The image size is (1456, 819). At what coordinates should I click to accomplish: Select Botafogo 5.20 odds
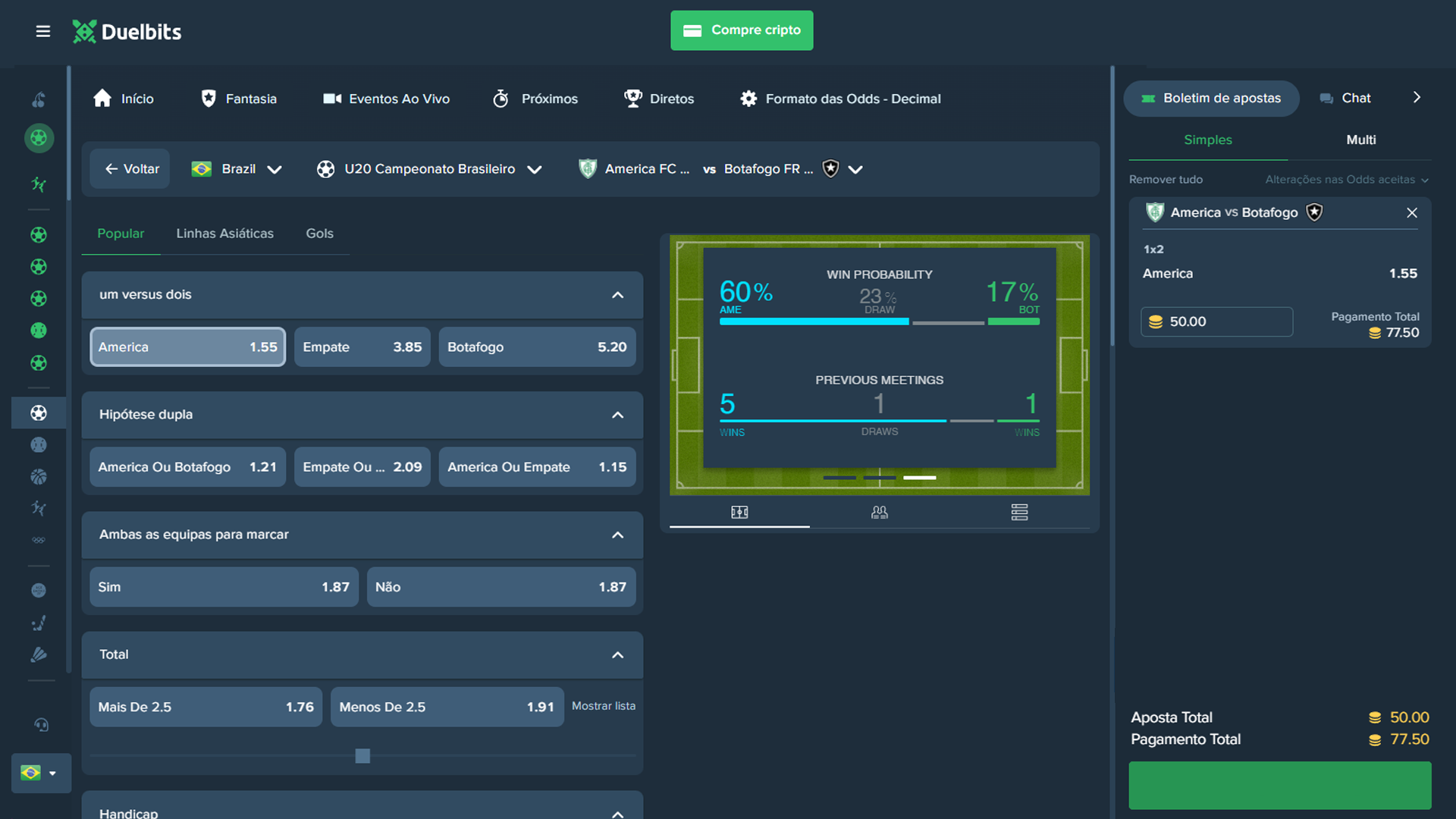pyautogui.click(x=537, y=347)
